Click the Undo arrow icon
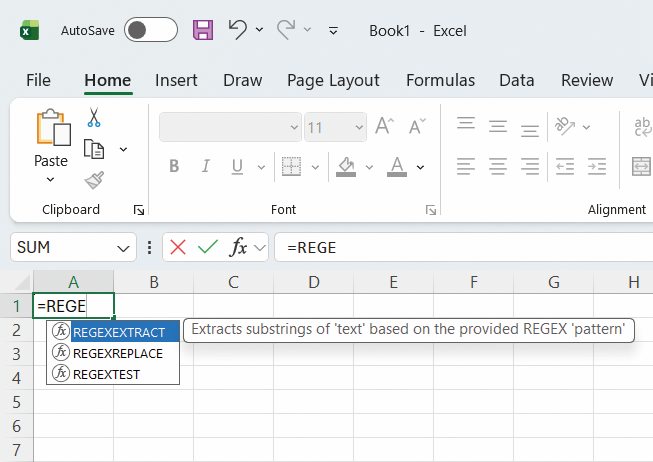Image resolution: width=653 pixels, height=462 pixels. (x=237, y=30)
